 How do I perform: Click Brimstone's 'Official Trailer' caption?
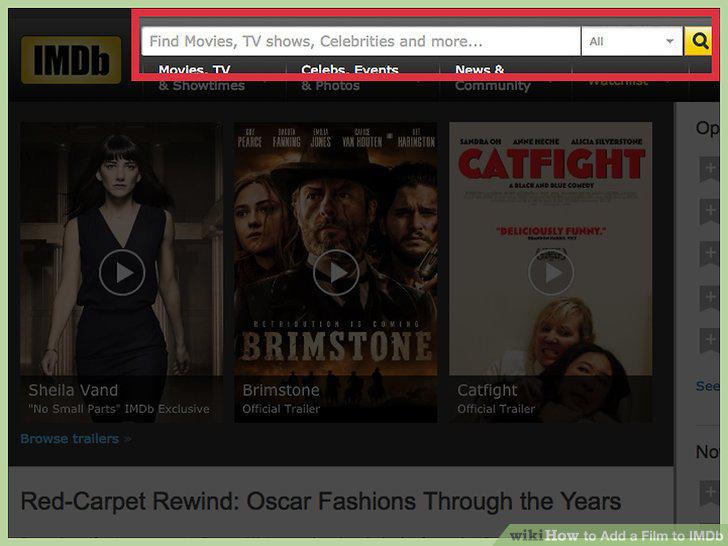pyautogui.click(x=281, y=409)
